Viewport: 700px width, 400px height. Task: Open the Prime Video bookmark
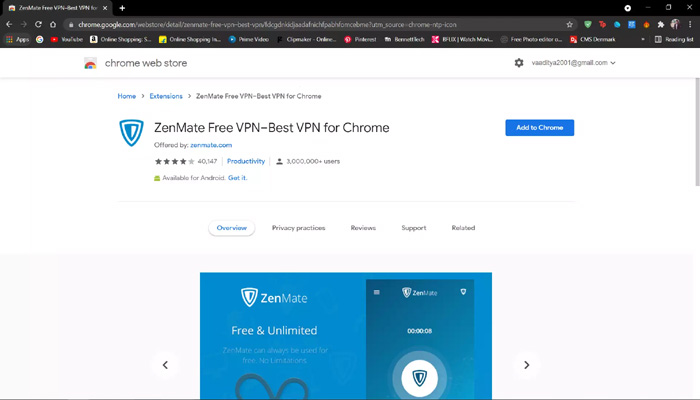tap(249, 39)
